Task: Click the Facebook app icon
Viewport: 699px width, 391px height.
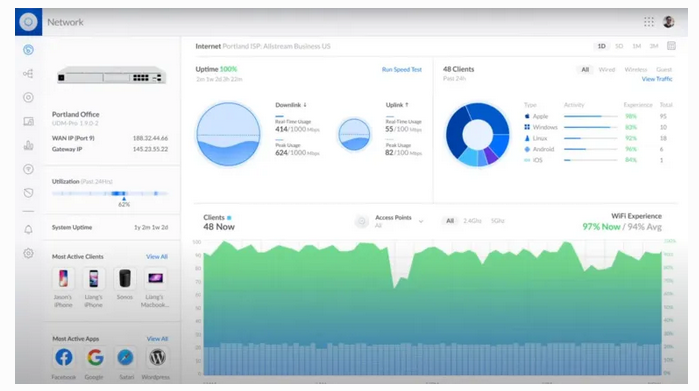Action: tap(64, 357)
